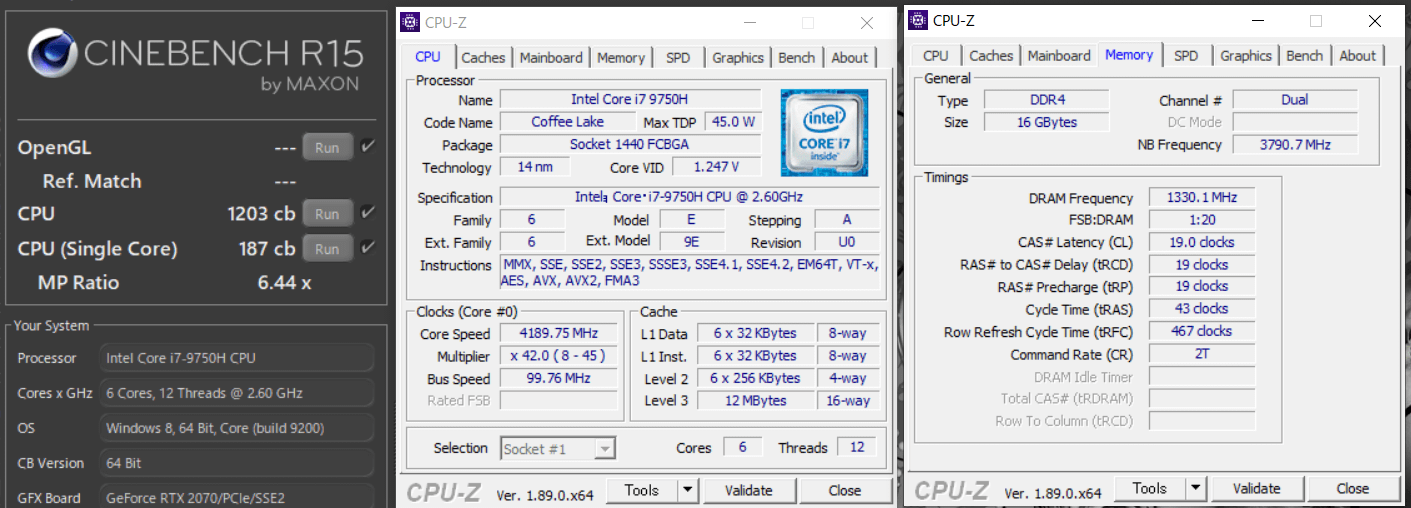This screenshot has height=508, width=1411.
Task: Click the NB Frequency value 3790.7 MHz
Action: tap(1294, 144)
